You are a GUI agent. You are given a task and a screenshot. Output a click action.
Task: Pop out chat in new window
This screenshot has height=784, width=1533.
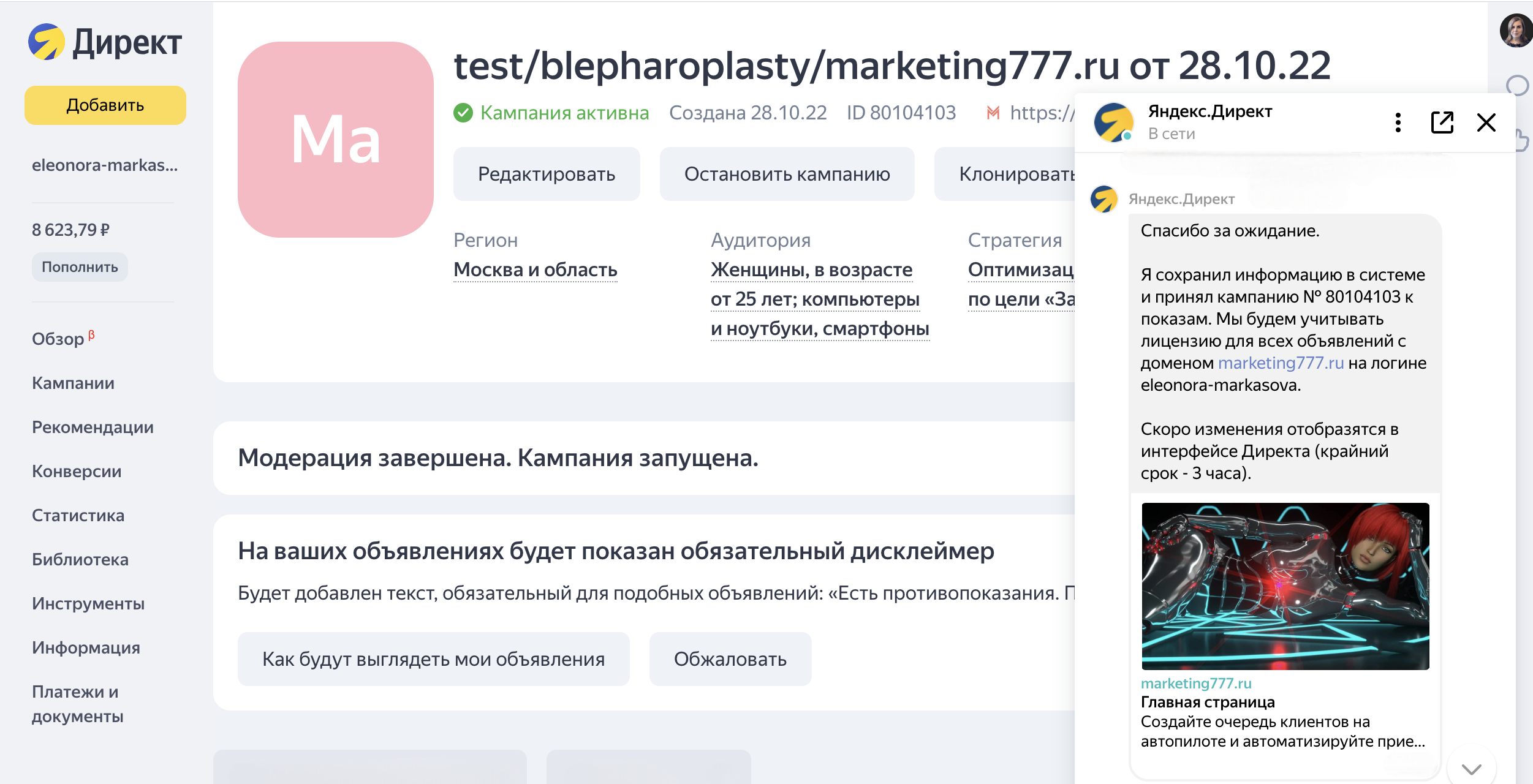point(1442,123)
